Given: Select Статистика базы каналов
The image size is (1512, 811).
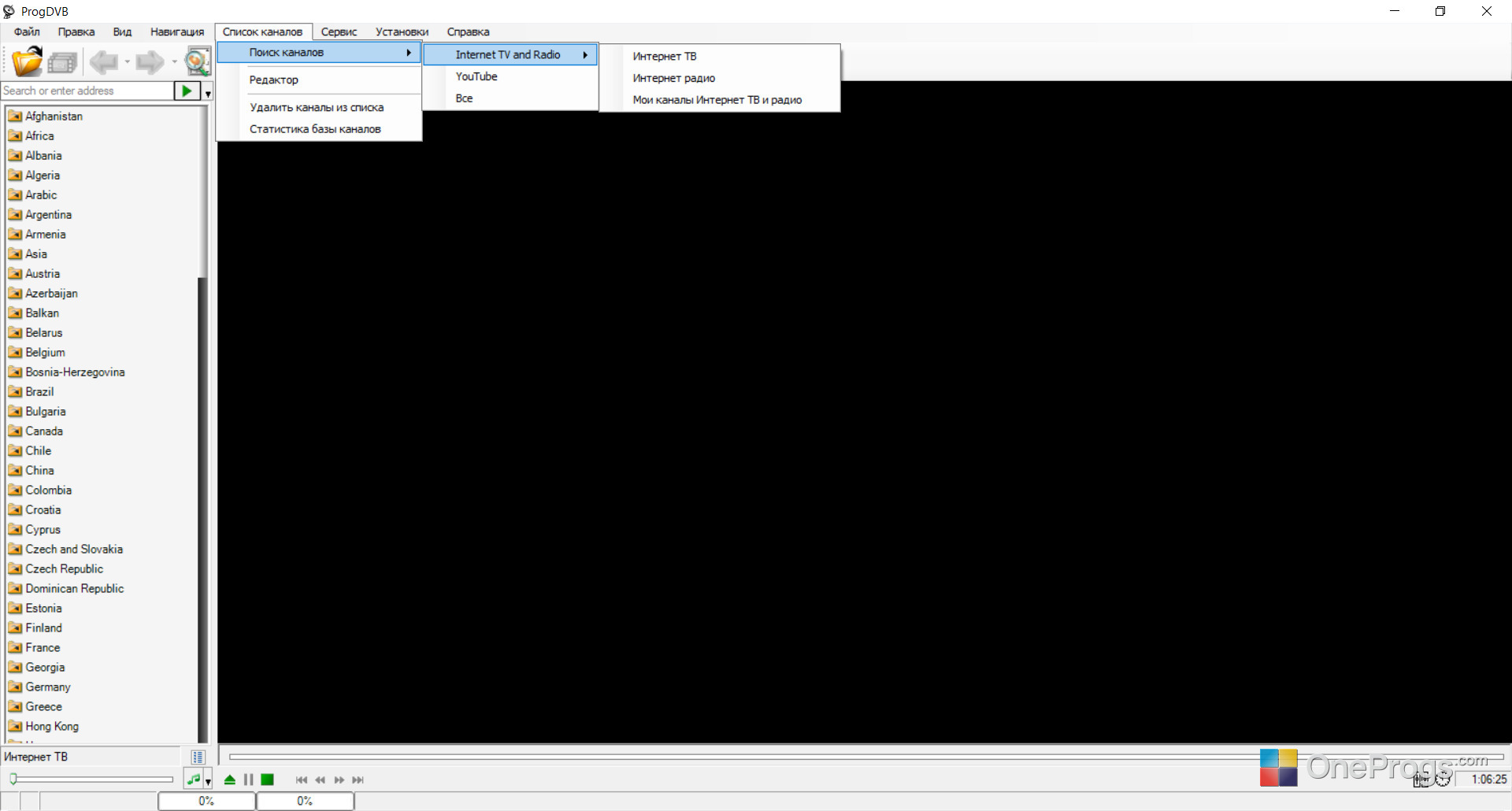Looking at the screenshot, I should [319, 129].
